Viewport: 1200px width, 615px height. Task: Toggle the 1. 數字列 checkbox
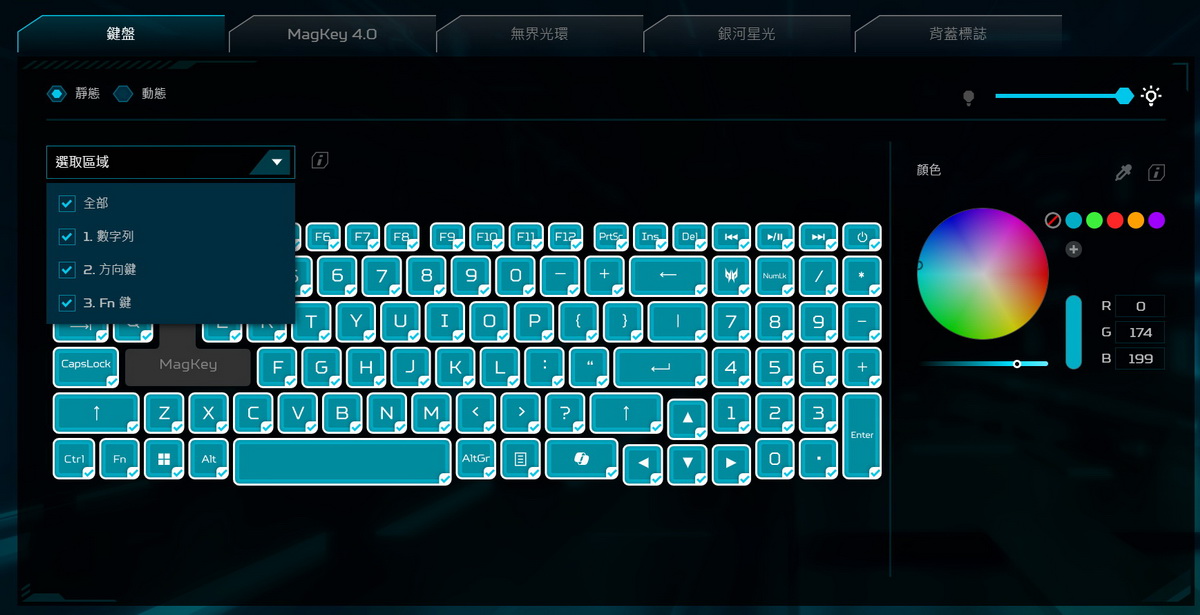pos(67,237)
